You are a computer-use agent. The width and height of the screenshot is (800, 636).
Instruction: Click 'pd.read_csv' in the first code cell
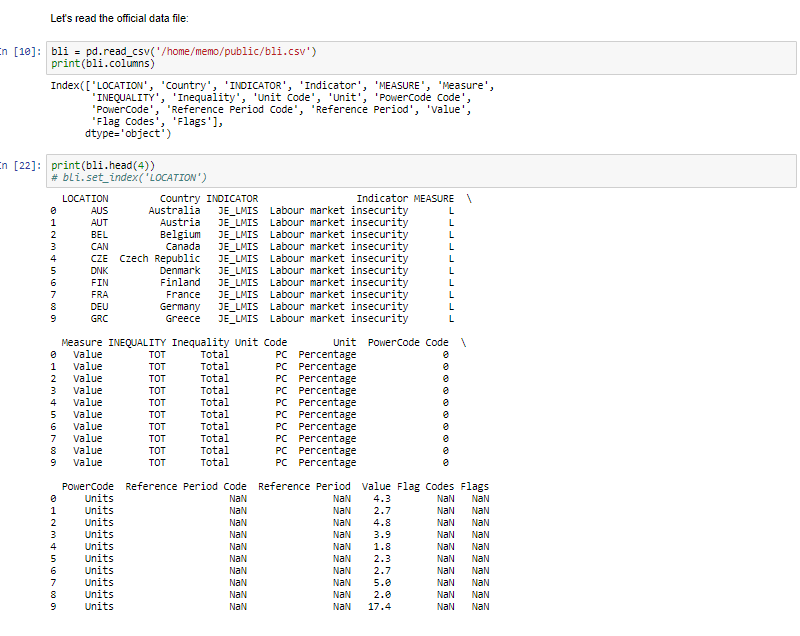point(117,52)
